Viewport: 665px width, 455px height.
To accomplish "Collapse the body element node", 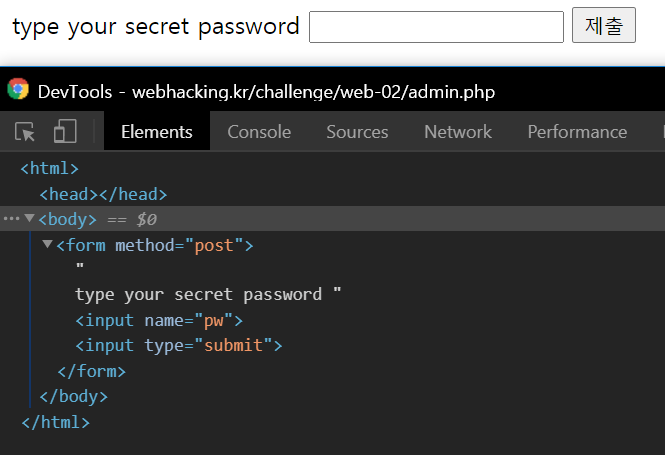I will click(29, 218).
